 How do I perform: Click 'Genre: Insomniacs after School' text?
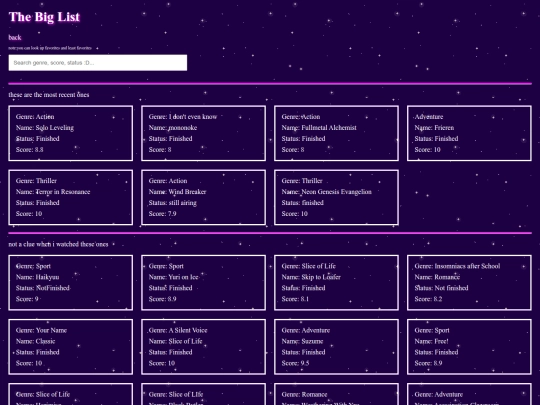pyautogui.click(x=457, y=266)
